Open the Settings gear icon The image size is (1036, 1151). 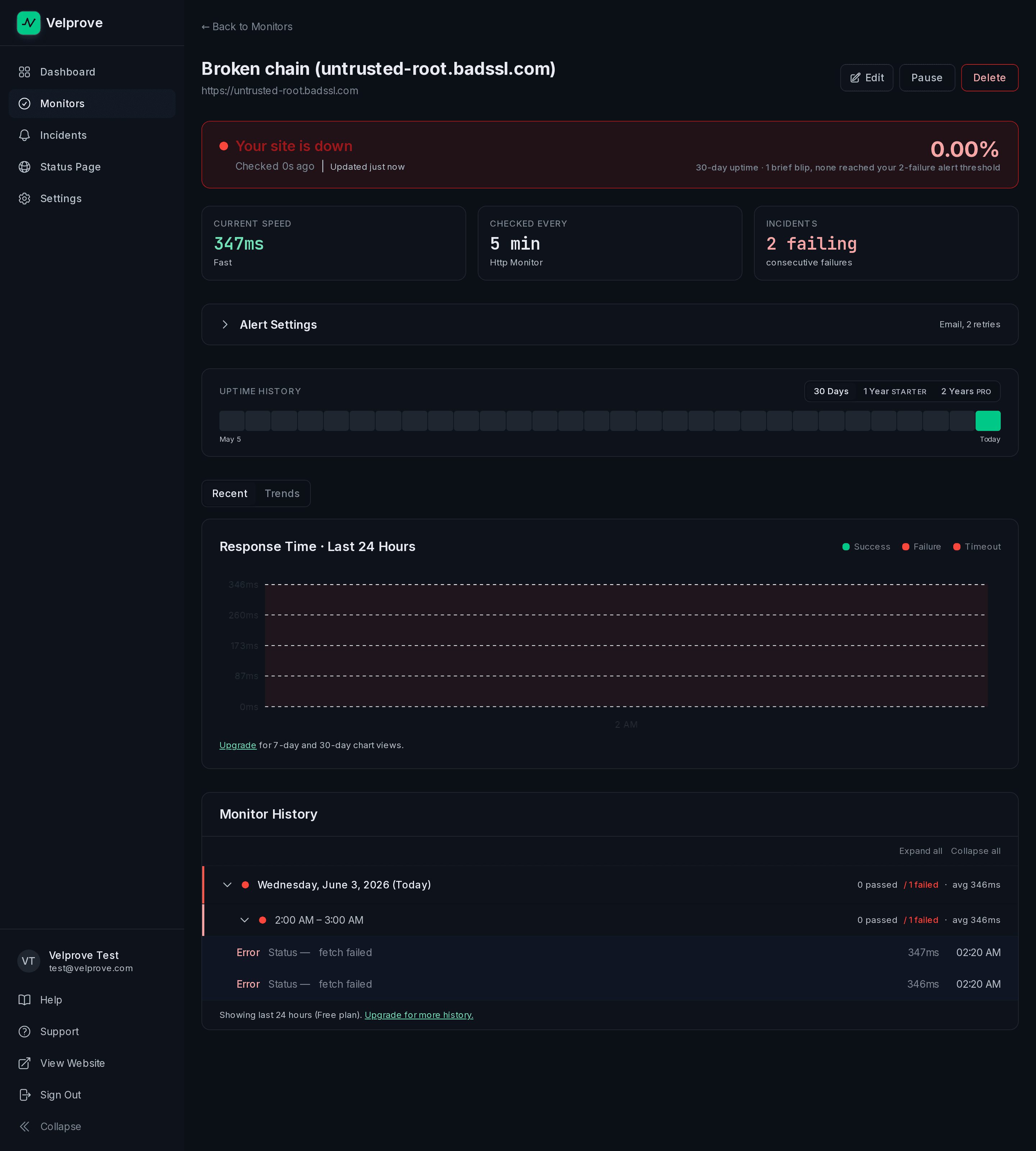pyautogui.click(x=24, y=199)
